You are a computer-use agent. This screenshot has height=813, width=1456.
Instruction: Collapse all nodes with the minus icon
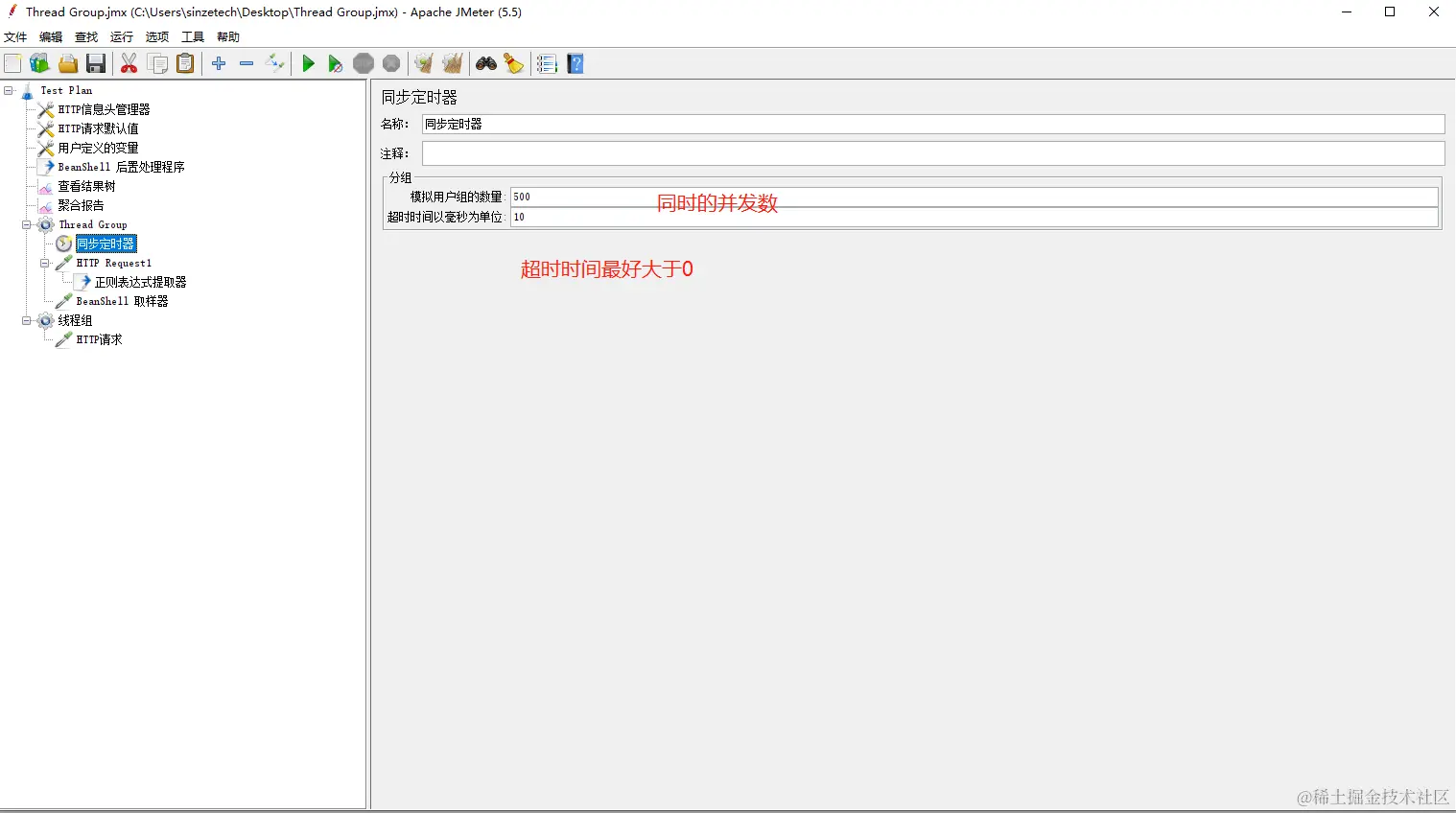click(x=247, y=63)
